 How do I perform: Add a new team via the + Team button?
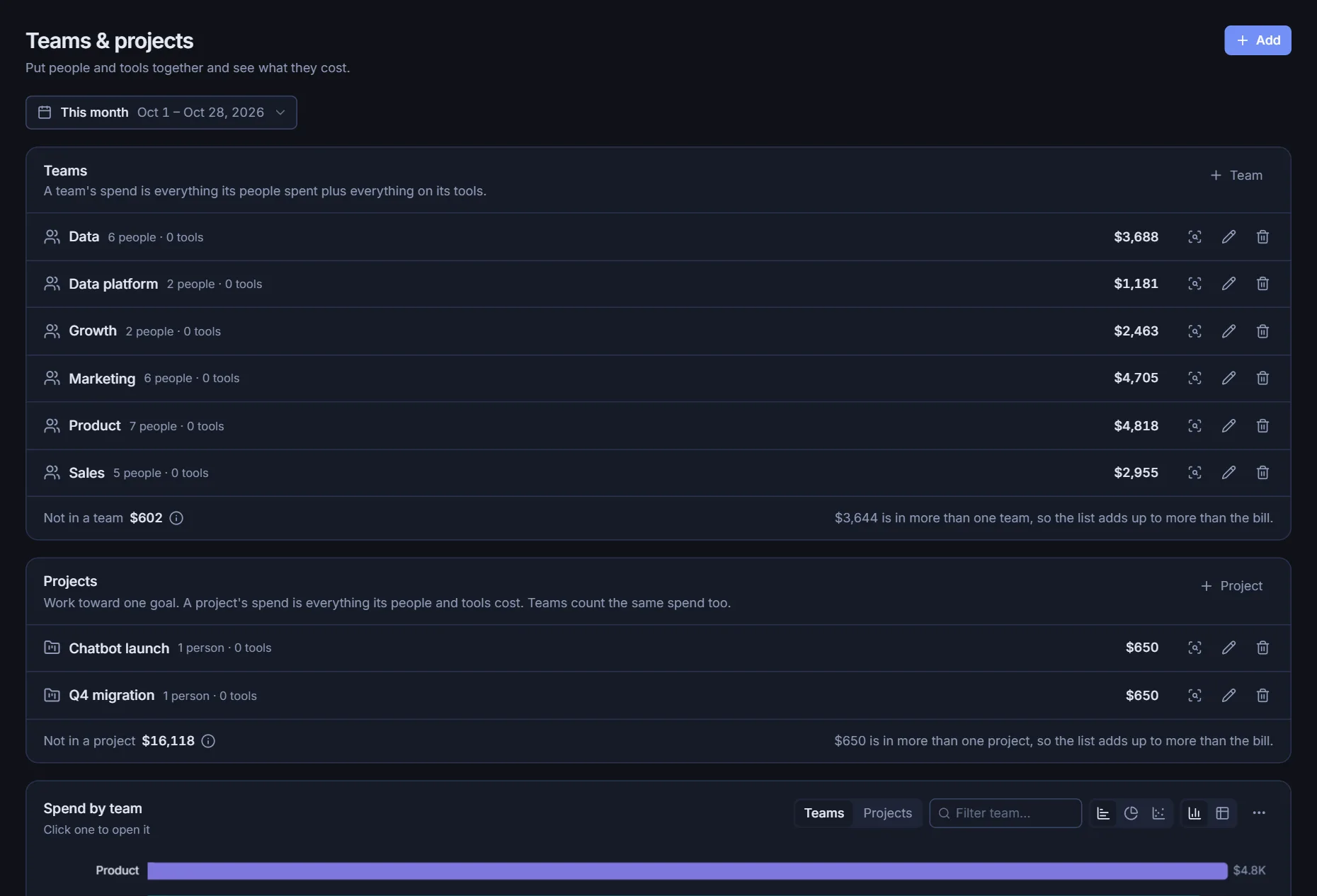1236,176
